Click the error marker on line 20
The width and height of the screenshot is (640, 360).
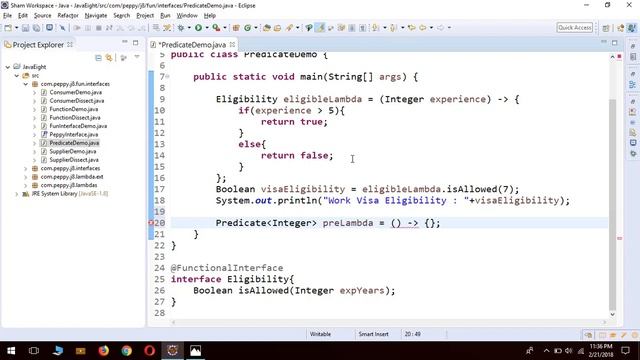pyautogui.click(x=151, y=223)
